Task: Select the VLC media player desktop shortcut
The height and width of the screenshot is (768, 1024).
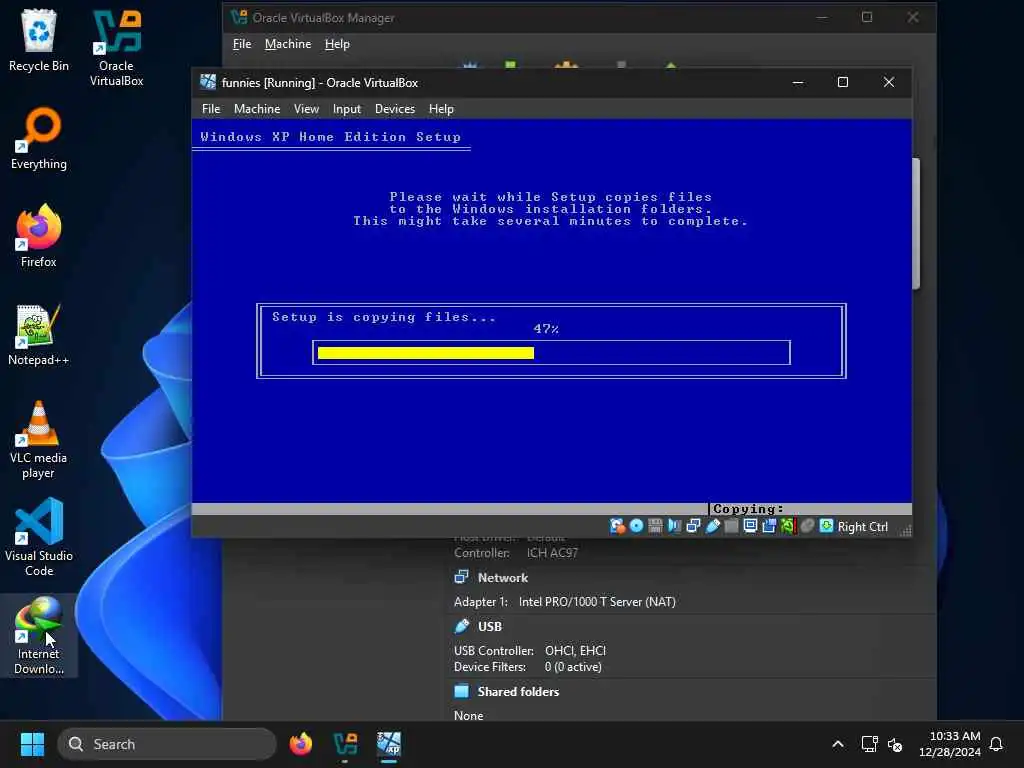Action: tap(39, 440)
